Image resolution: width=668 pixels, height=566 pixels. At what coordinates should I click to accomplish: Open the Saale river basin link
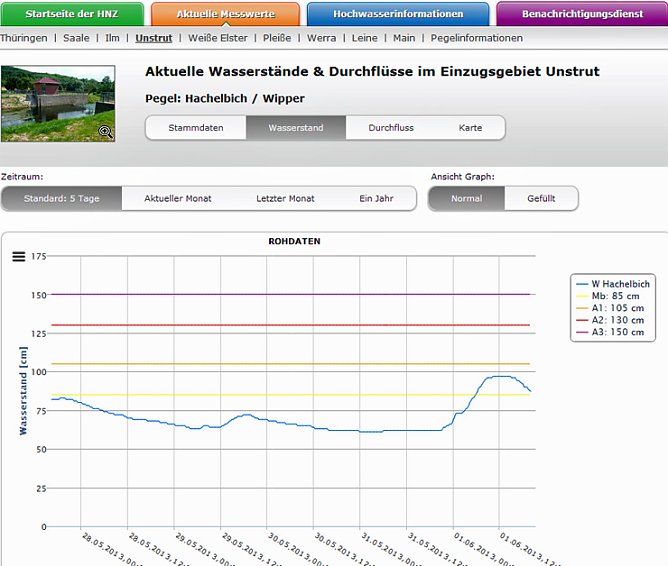pyautogui.click(x=76, y=38)
